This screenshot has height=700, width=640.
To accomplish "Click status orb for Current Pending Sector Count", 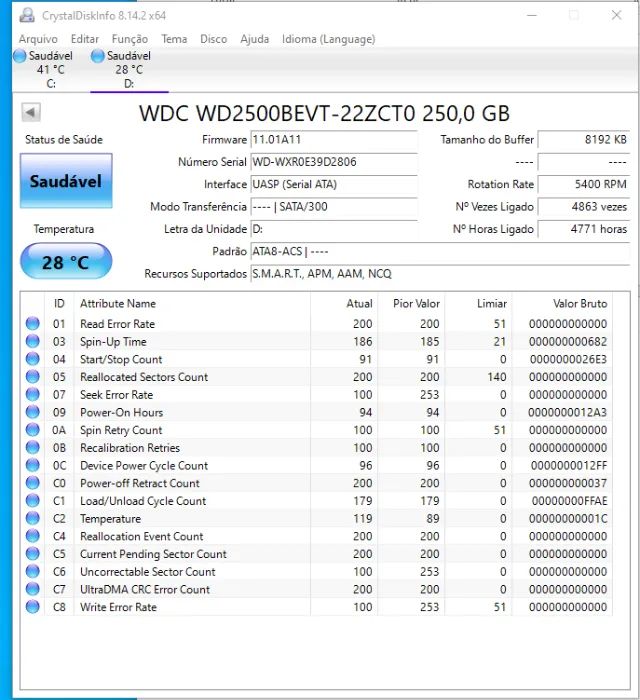I will pyautogui.click(x=33, y=554).
